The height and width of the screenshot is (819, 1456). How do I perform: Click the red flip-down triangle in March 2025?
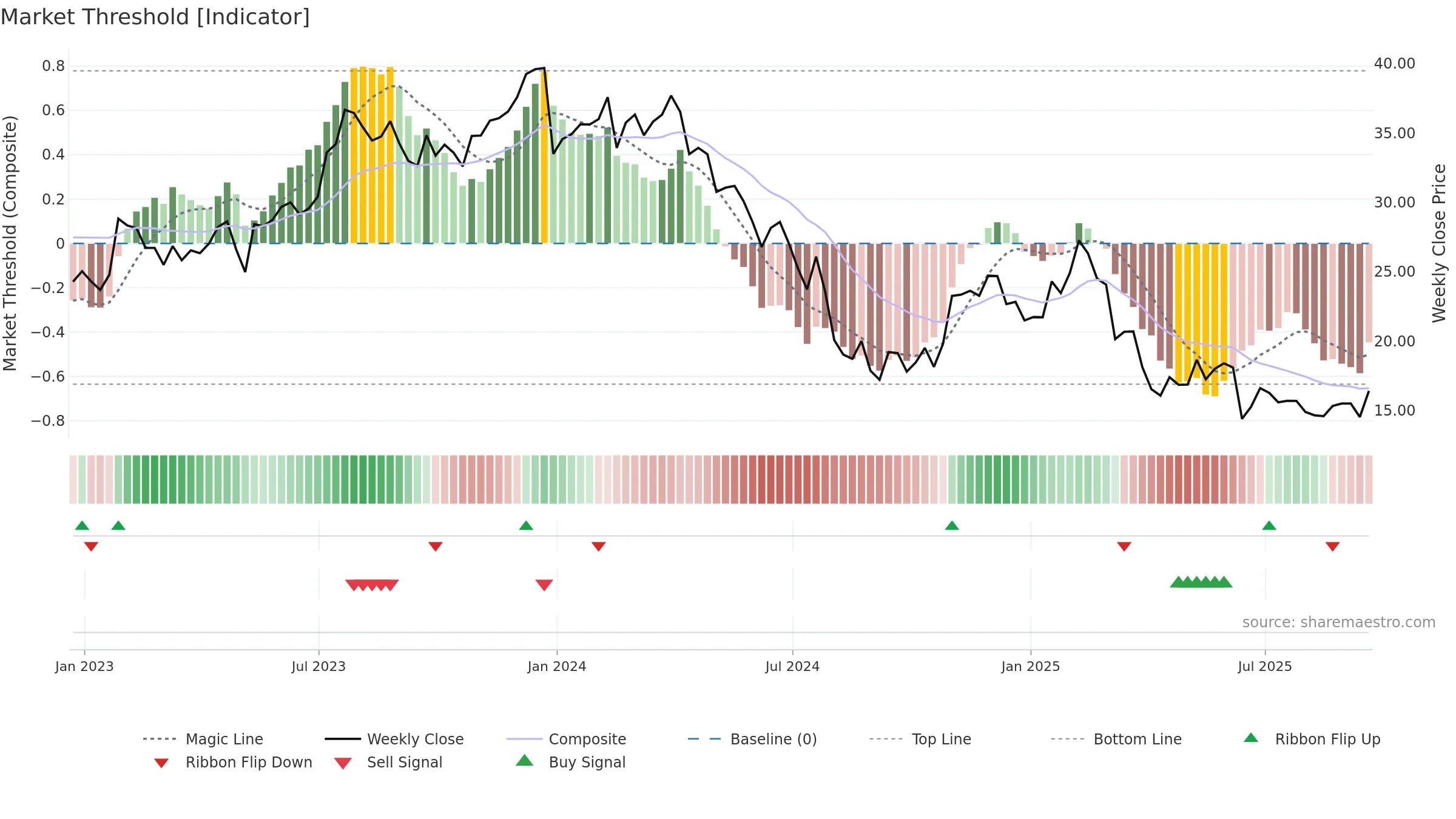click(1124, 547)
